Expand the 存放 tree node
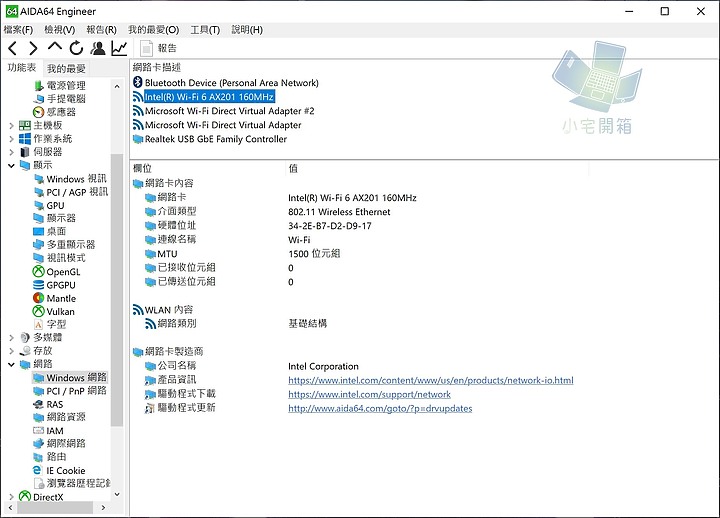The width and height of the screenshot is (720, 518). click(11, 351)
